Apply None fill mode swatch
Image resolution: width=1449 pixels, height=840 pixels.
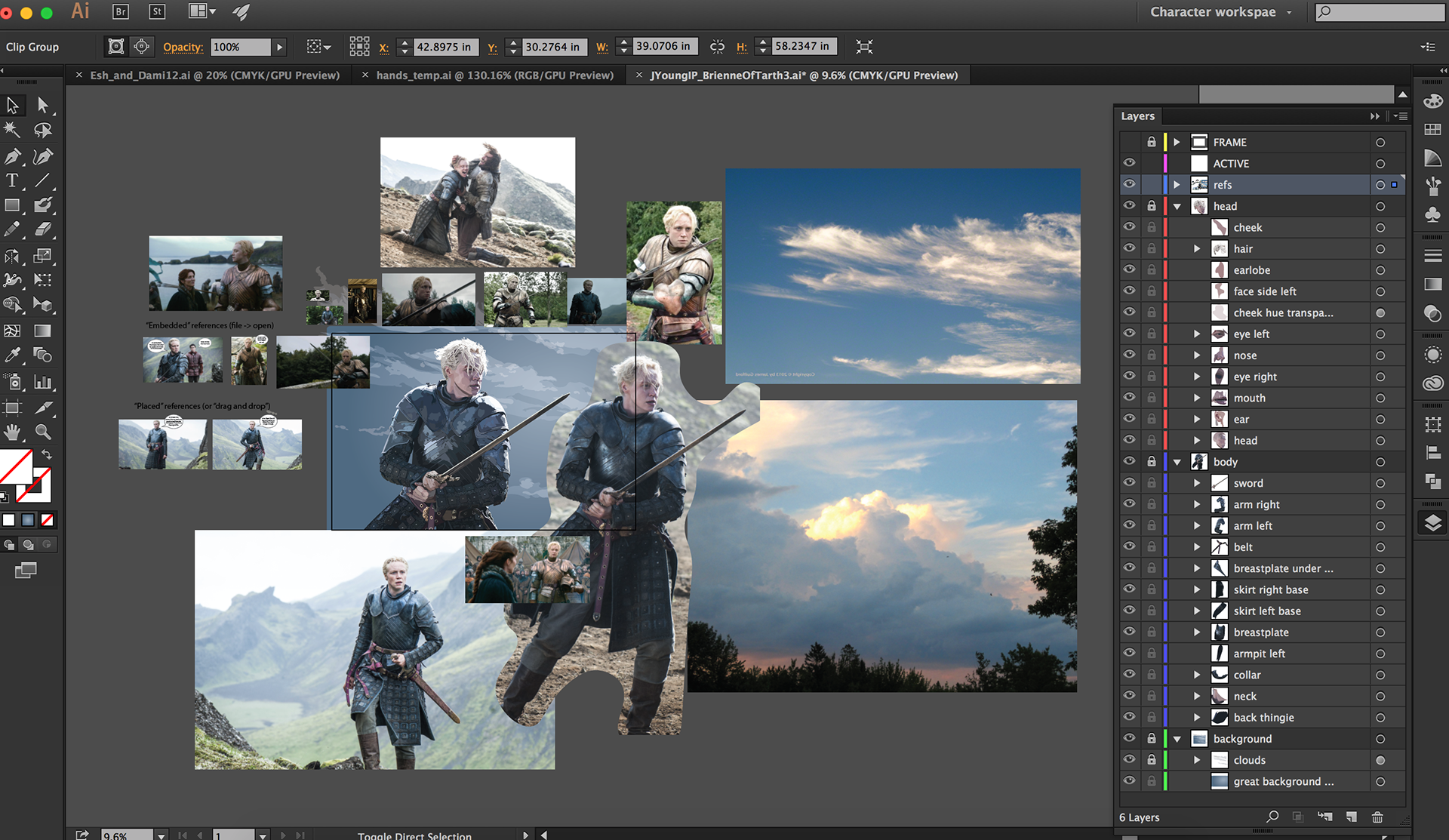(48, 520)
